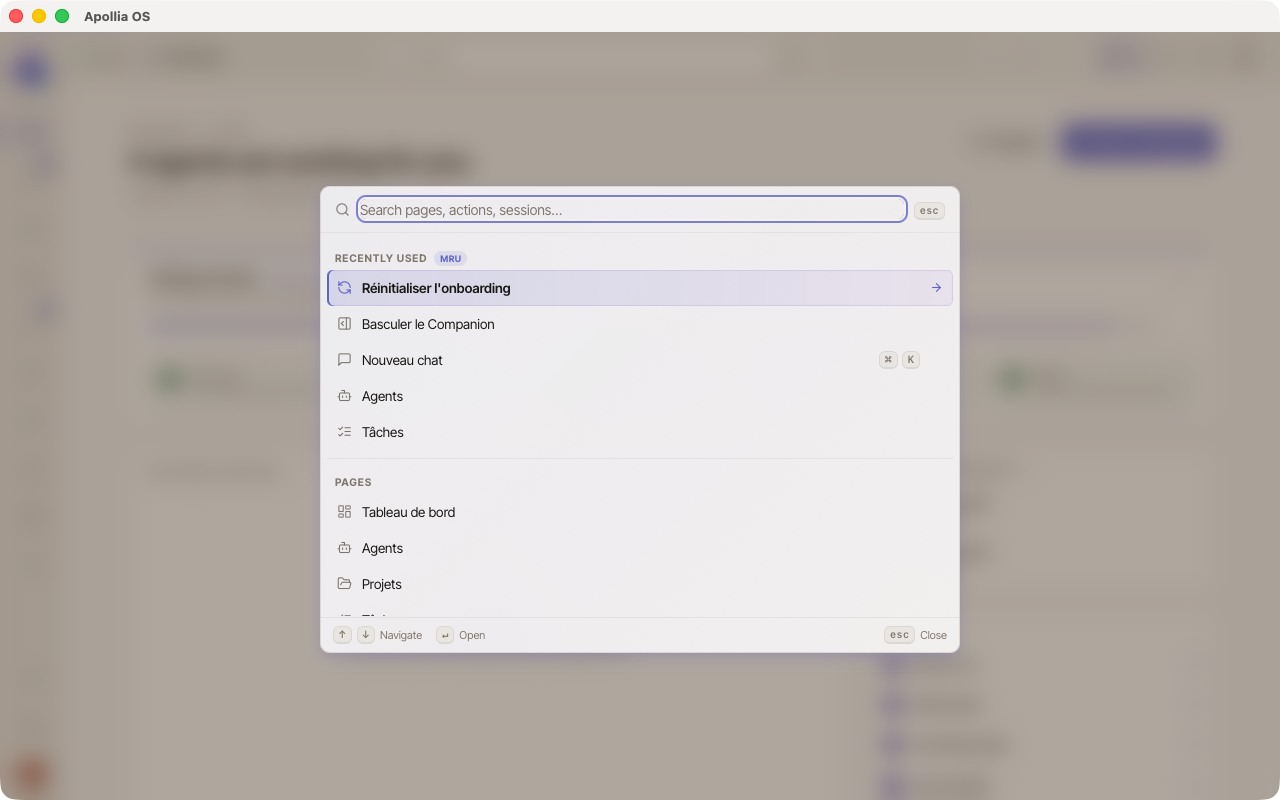Click the Tableau de bord grid icon

(344, 512)
